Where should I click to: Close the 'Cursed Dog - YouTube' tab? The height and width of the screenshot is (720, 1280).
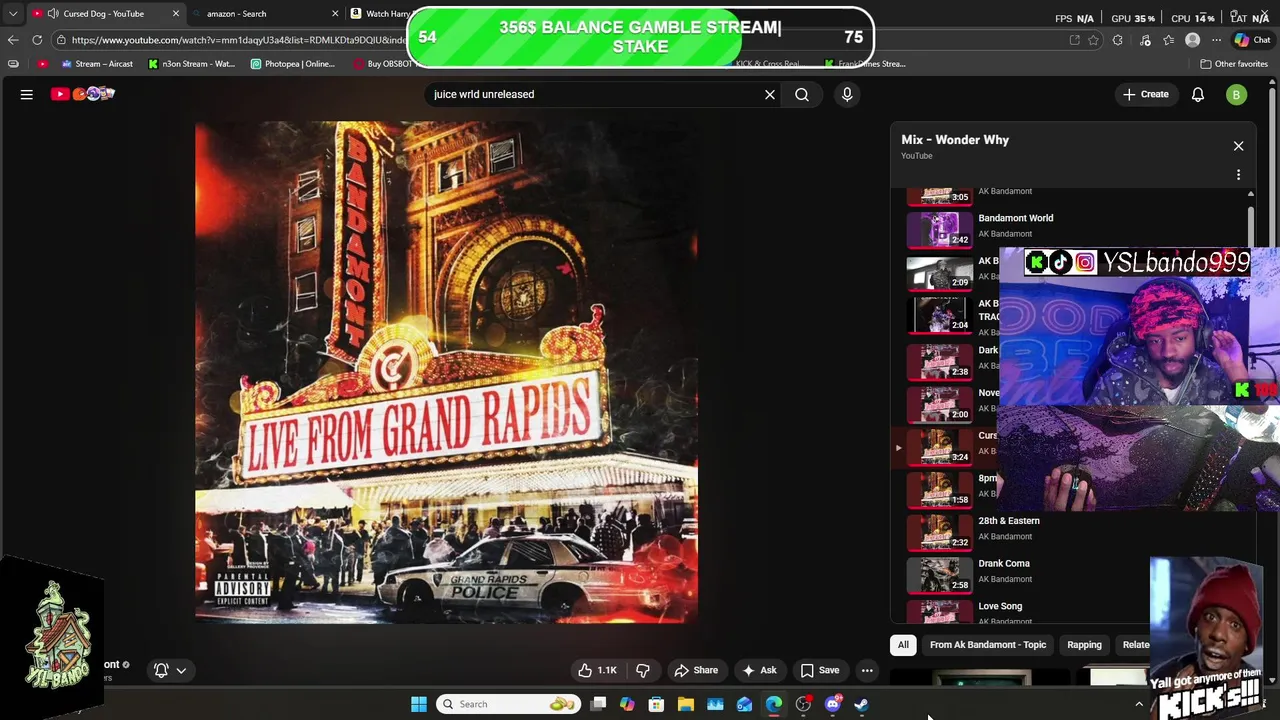(x=176, y=13)
